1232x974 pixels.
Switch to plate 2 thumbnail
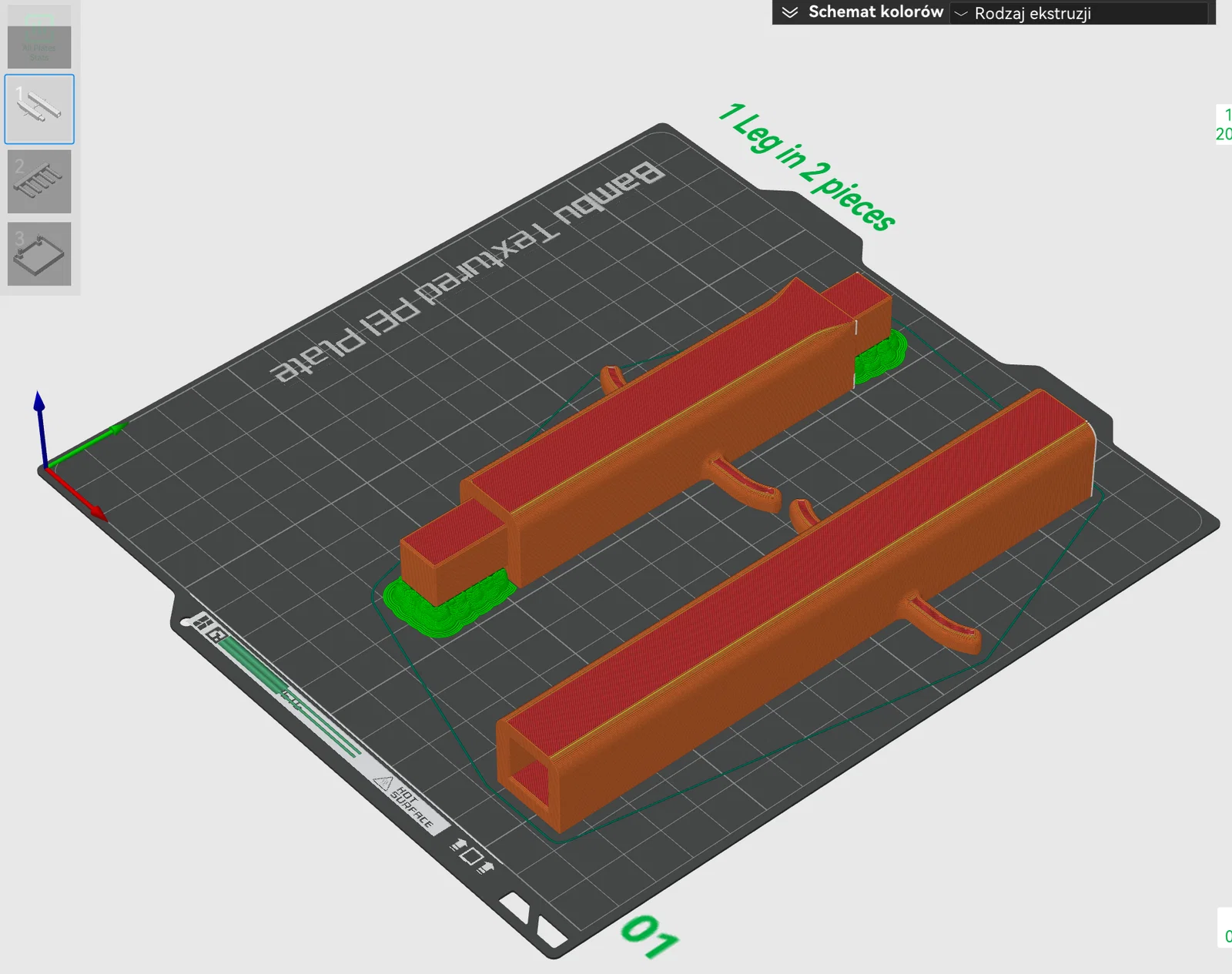click(x=39, y=182)
